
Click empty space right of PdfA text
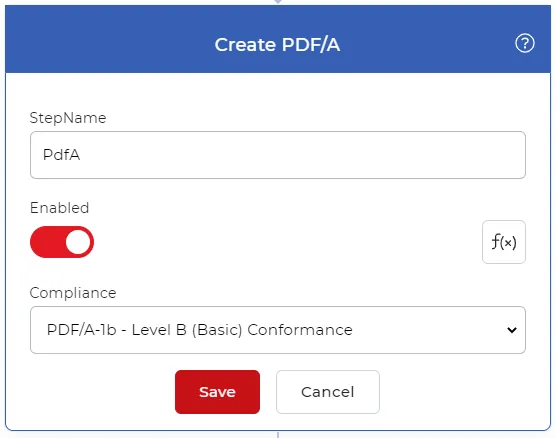pyautogui.click(x=301, y=155)
